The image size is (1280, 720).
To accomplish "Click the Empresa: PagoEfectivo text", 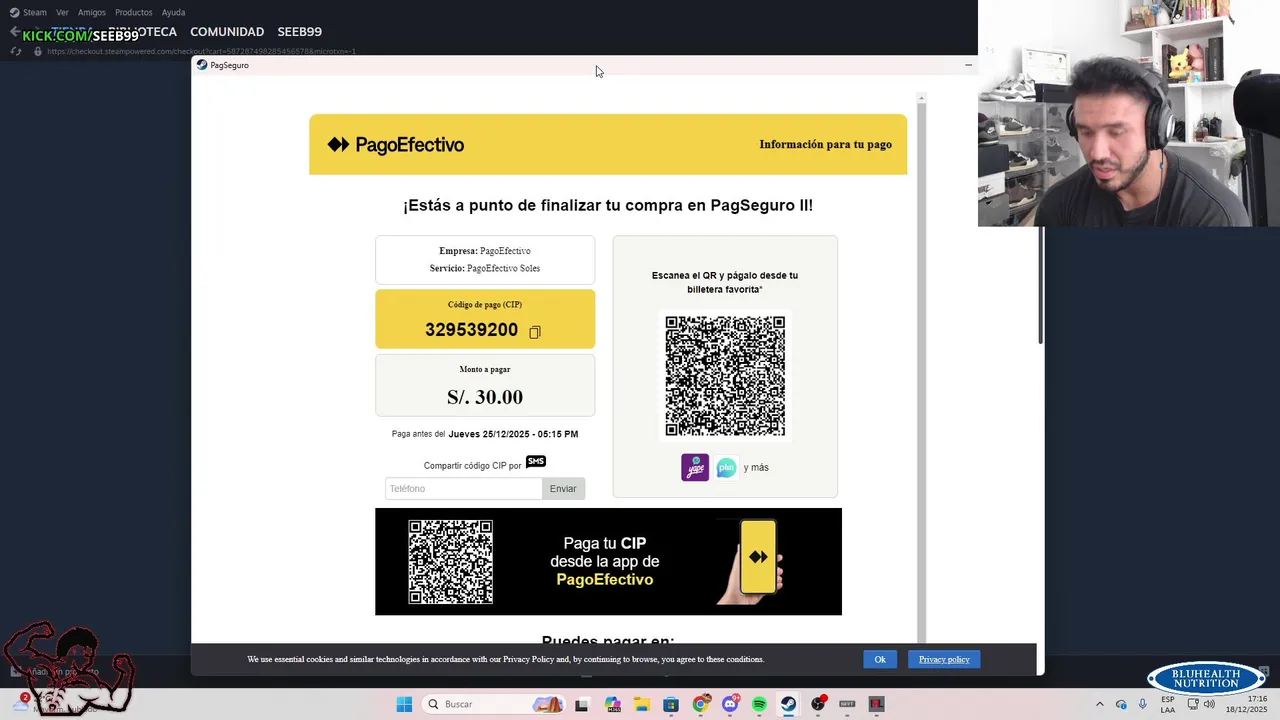I will [485, 251].
